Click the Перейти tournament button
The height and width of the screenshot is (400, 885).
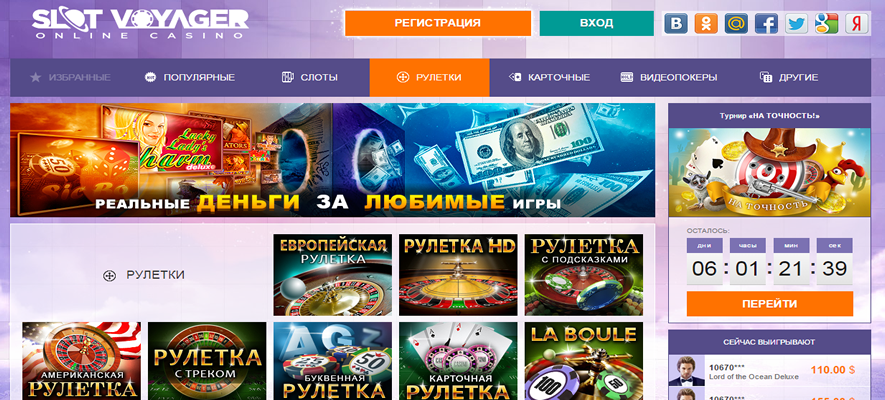[769, 304]
